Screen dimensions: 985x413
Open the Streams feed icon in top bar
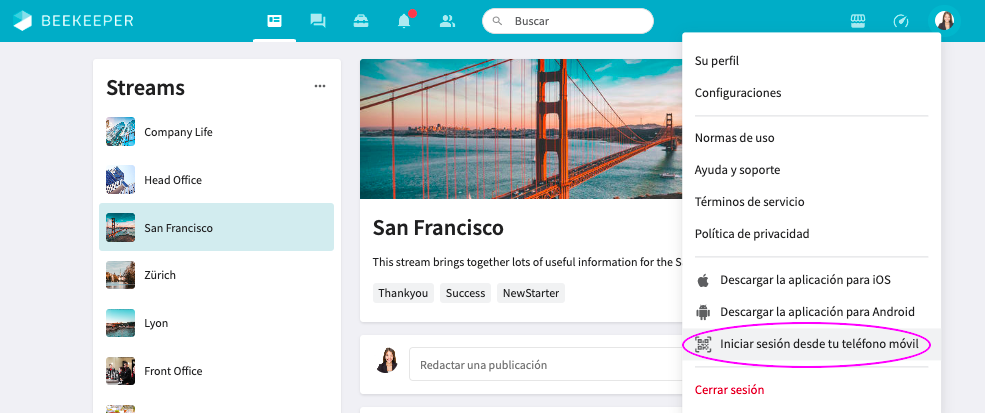tap(275, 21)
